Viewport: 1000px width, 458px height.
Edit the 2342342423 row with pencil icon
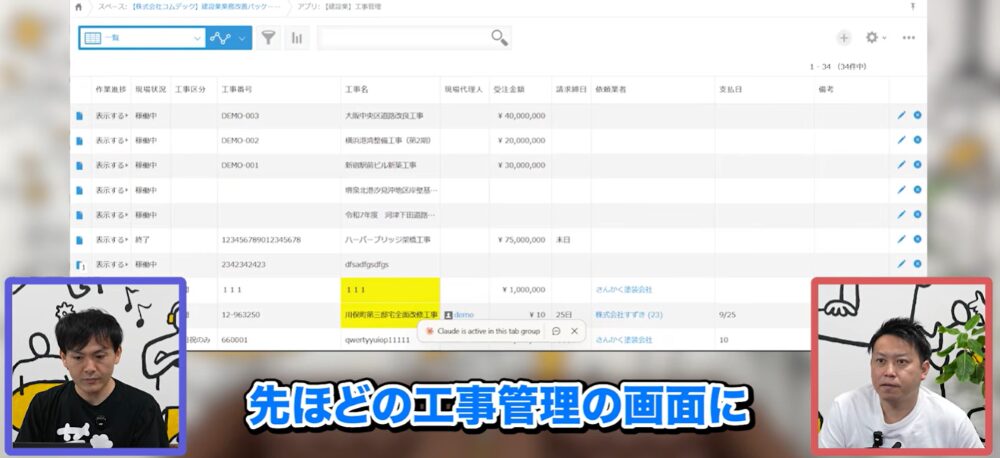tap(901, 263)
